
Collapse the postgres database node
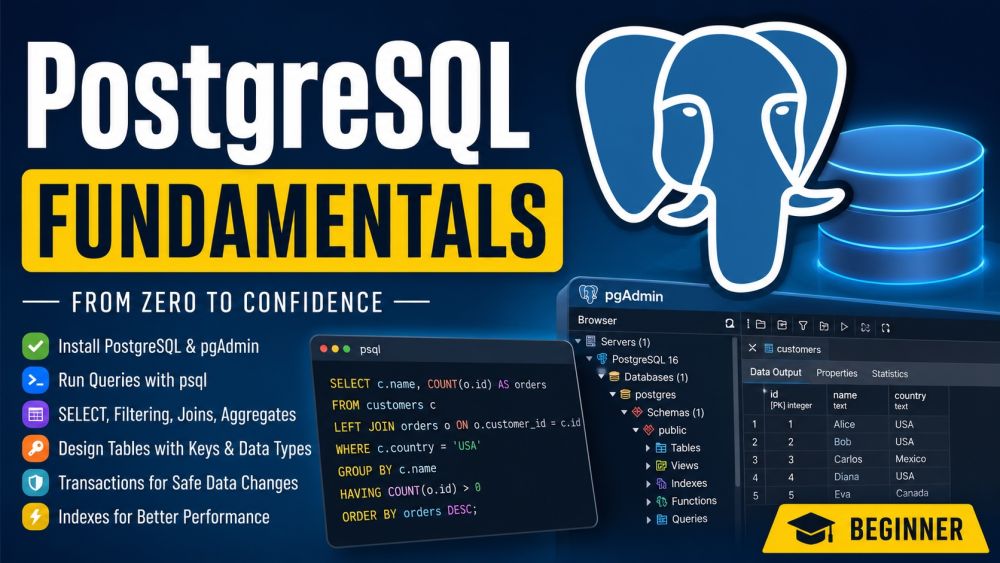click(613, 394)
